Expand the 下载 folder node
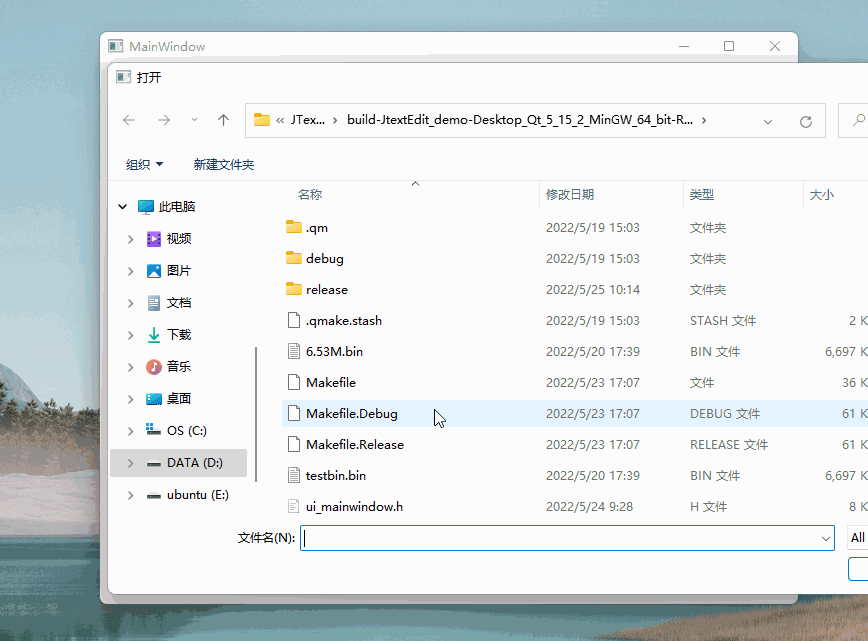The width and height of the screenshot is (868, 641). click(x=131, y=335)
